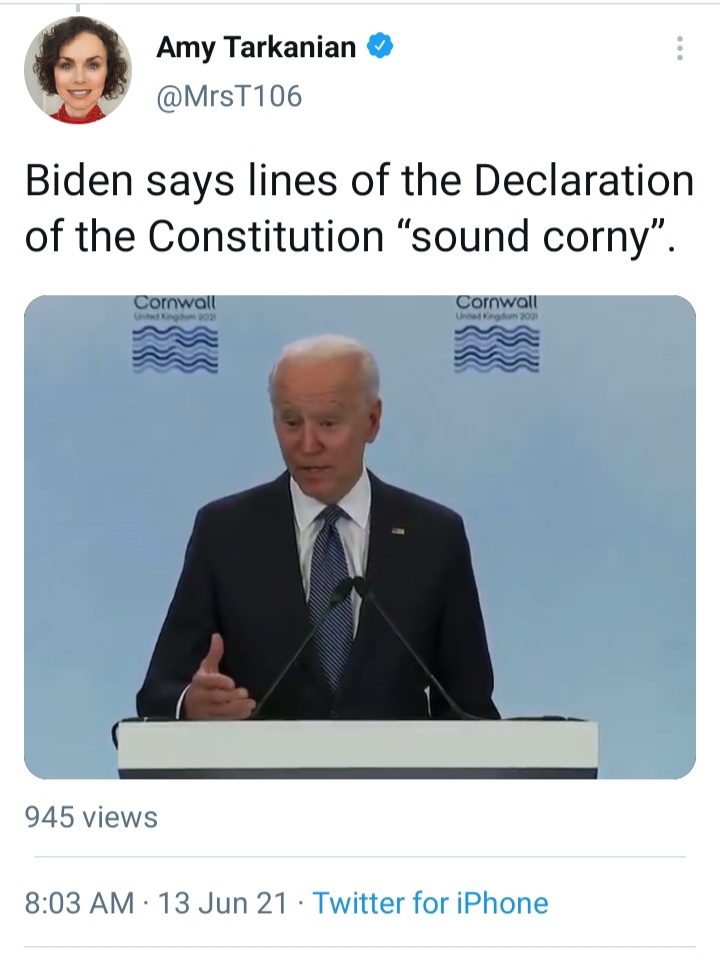Click the white podium in the video

358,748
